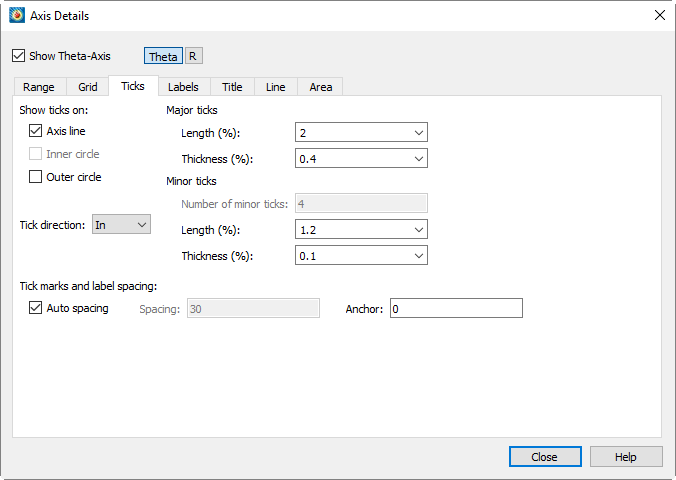
Task: Open the Tick direction dropdown
Action: 121,225
